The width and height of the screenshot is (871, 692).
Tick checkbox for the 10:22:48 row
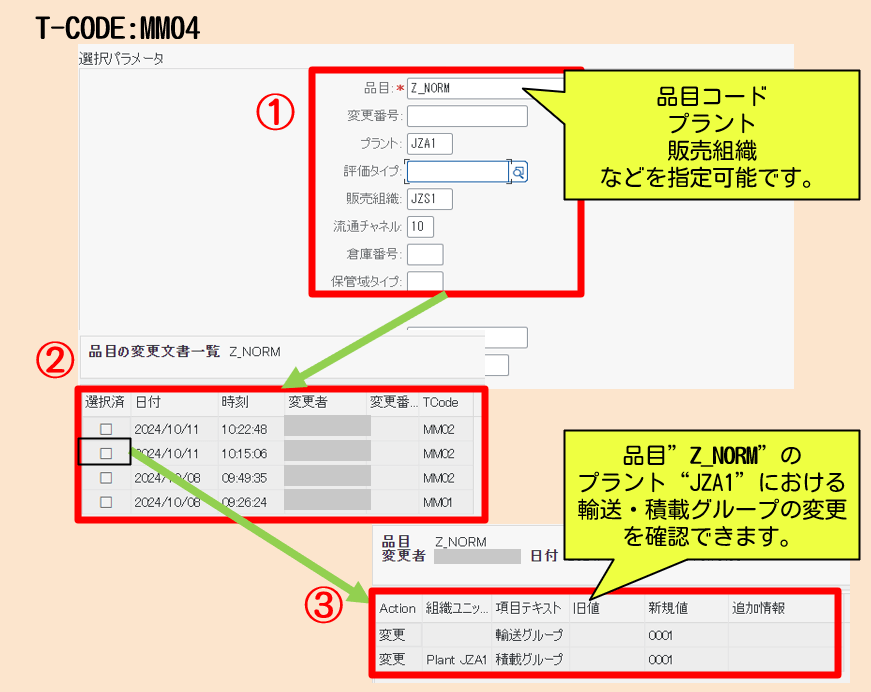coord(106,429)
